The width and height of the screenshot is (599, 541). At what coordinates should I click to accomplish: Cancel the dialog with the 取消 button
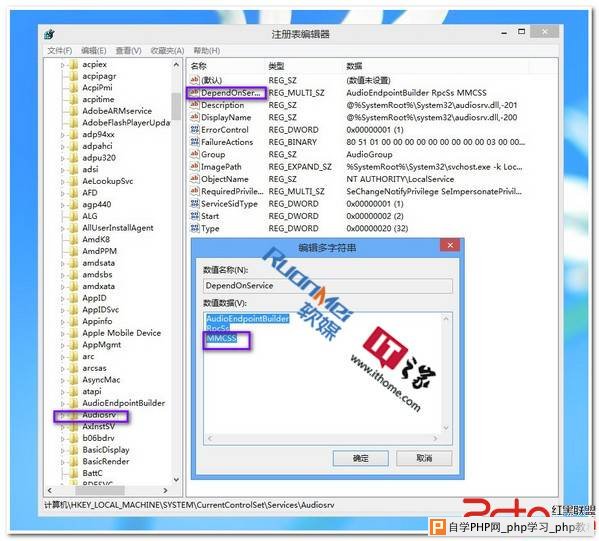click(x=424, y=458)
